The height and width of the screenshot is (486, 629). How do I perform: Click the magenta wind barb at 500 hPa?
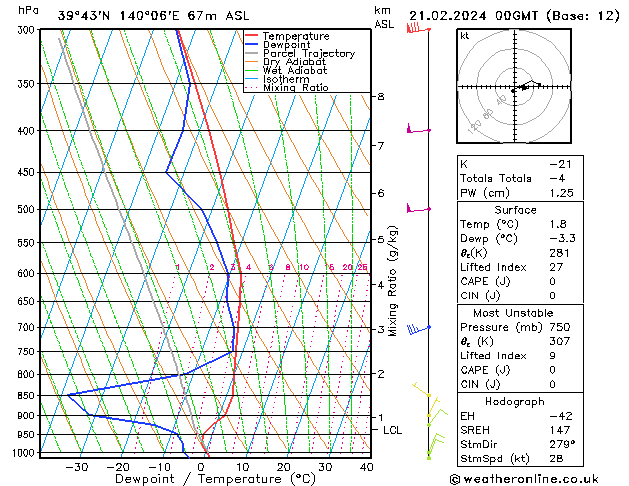(418, 208)
